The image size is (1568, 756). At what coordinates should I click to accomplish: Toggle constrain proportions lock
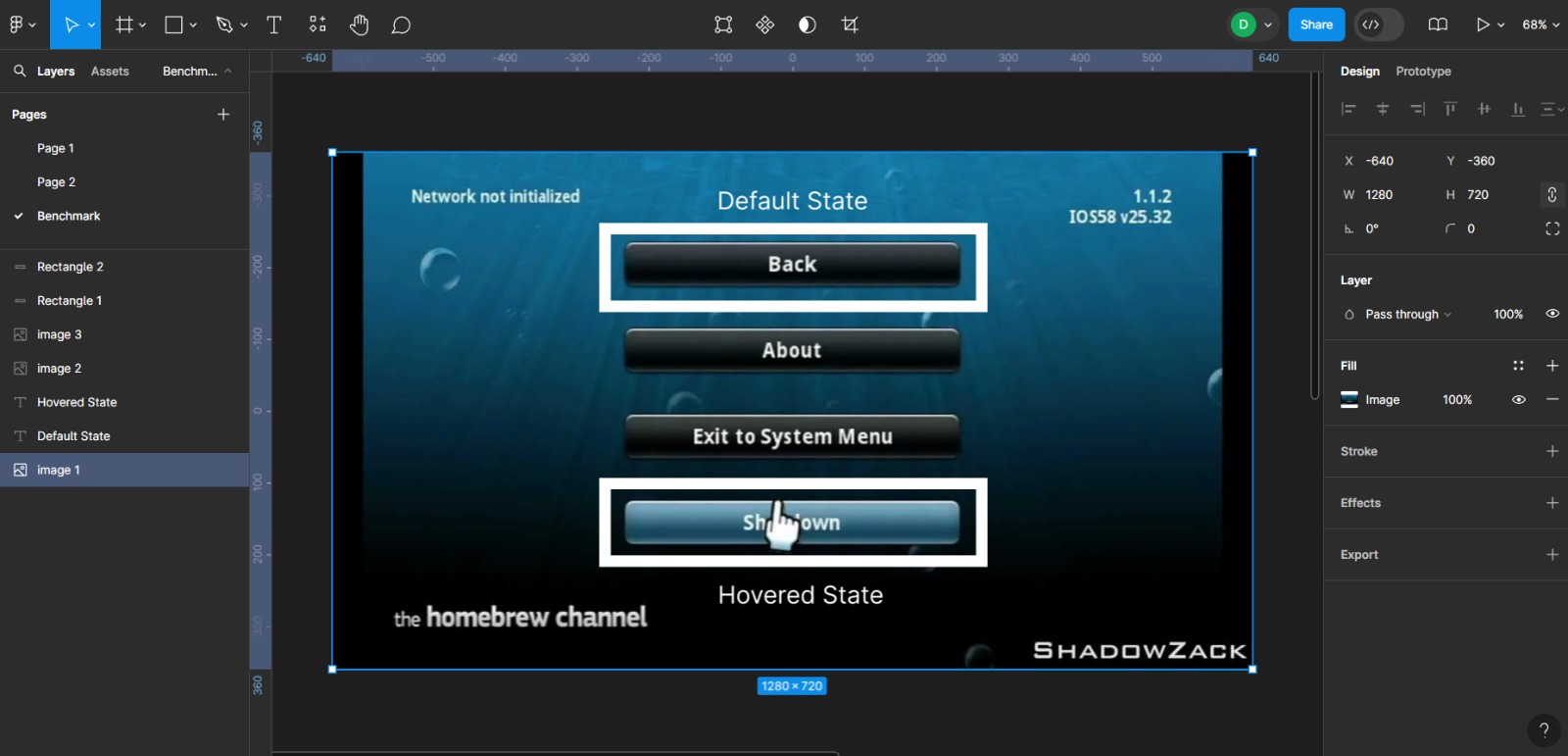pyautogui.click(x=1552, y=194)
